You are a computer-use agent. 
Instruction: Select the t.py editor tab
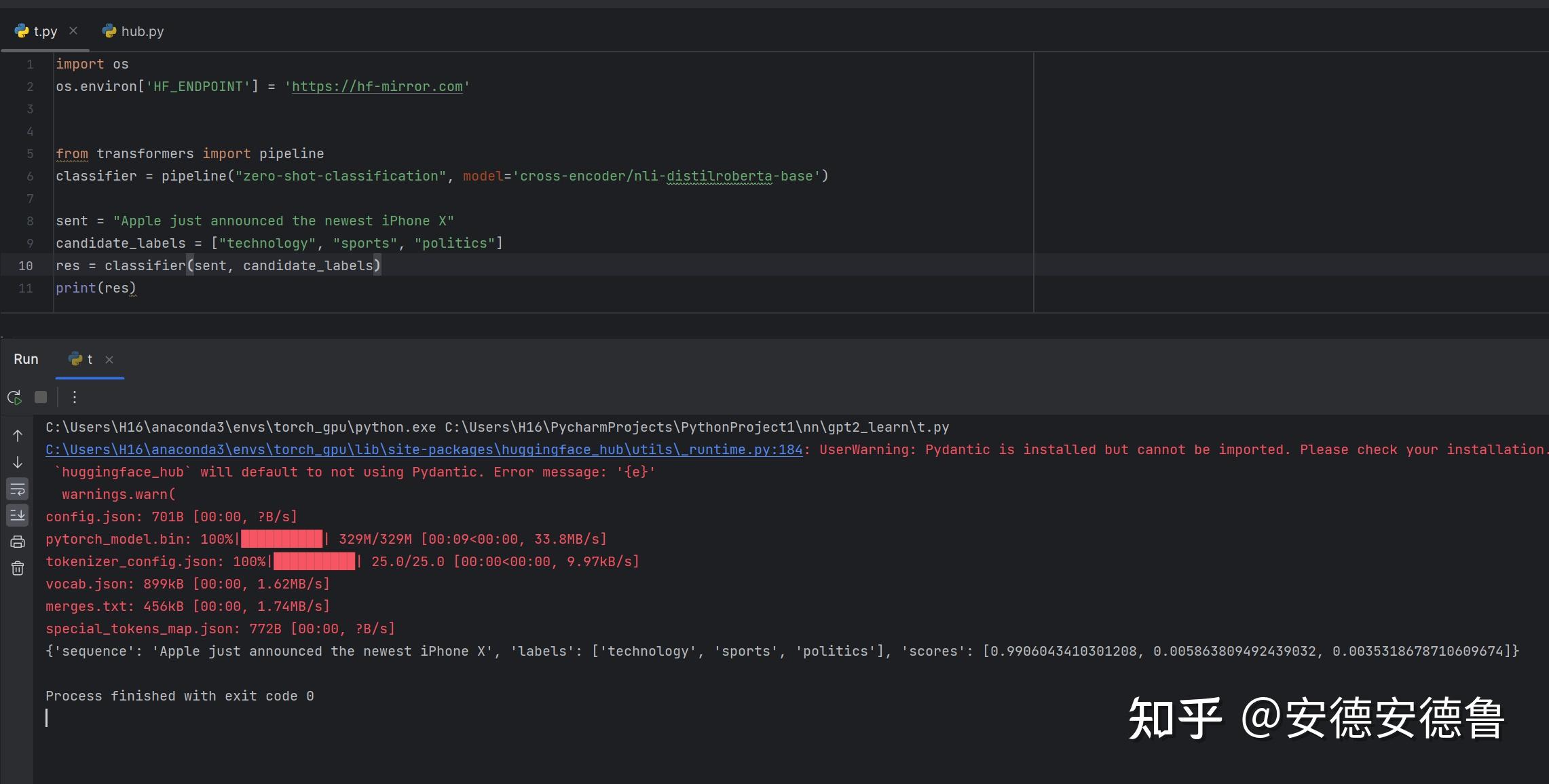point(45,31)
